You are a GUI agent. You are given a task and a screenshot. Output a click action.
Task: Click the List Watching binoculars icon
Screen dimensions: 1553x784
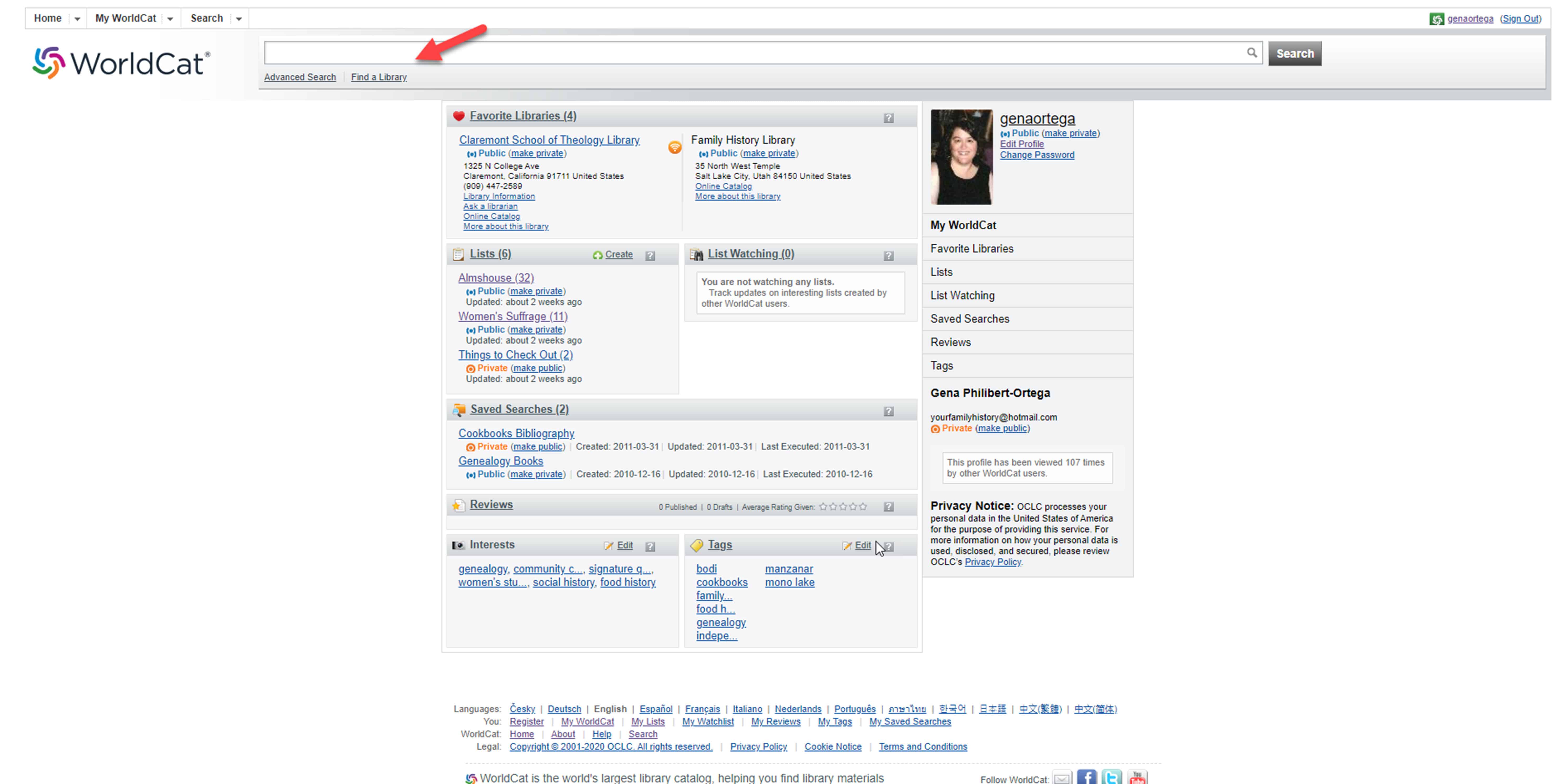coord(696,254)
